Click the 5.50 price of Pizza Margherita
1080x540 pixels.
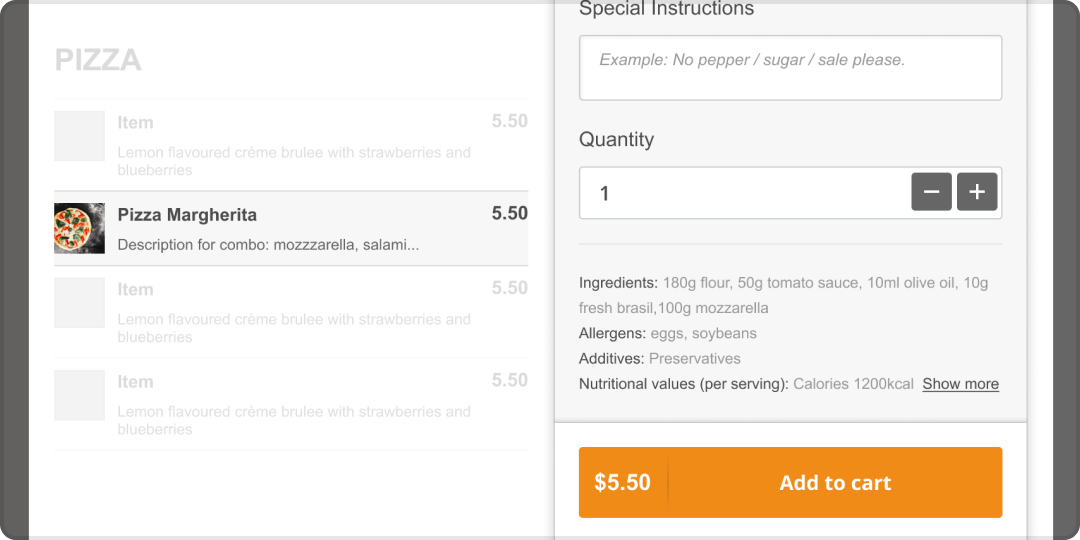pos(510,214)
